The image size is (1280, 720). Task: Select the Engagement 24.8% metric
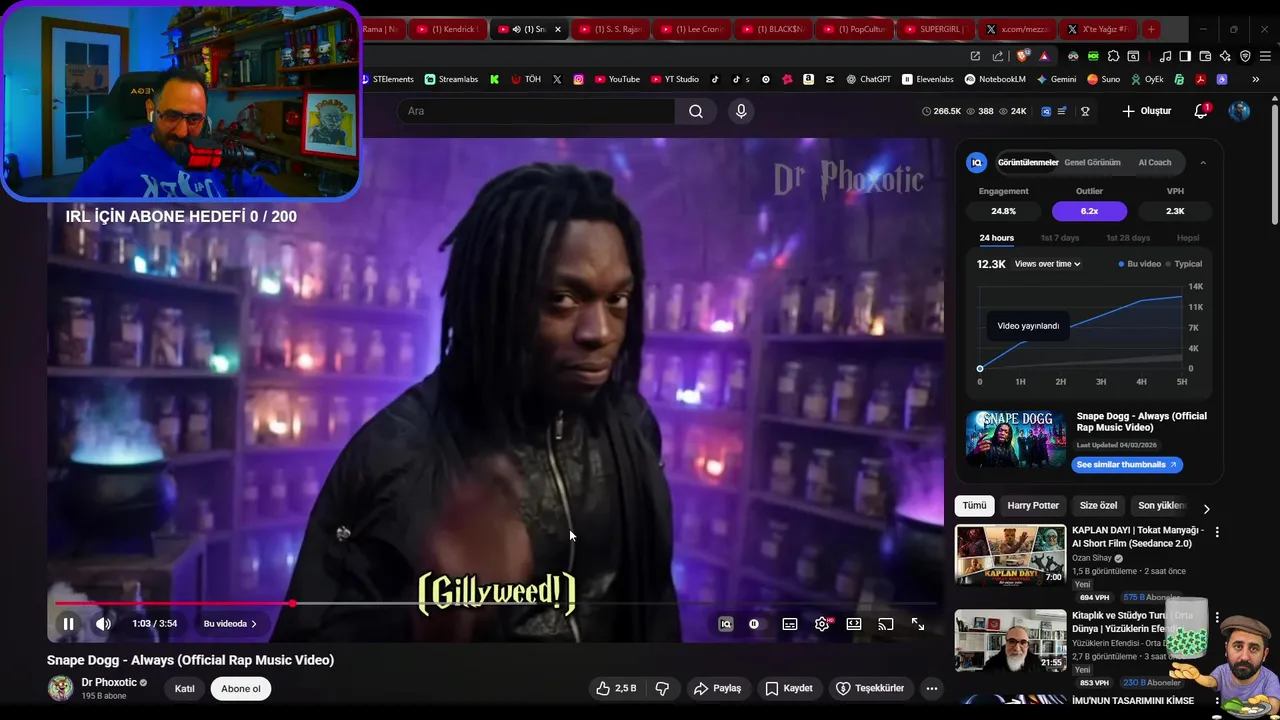1003,211
